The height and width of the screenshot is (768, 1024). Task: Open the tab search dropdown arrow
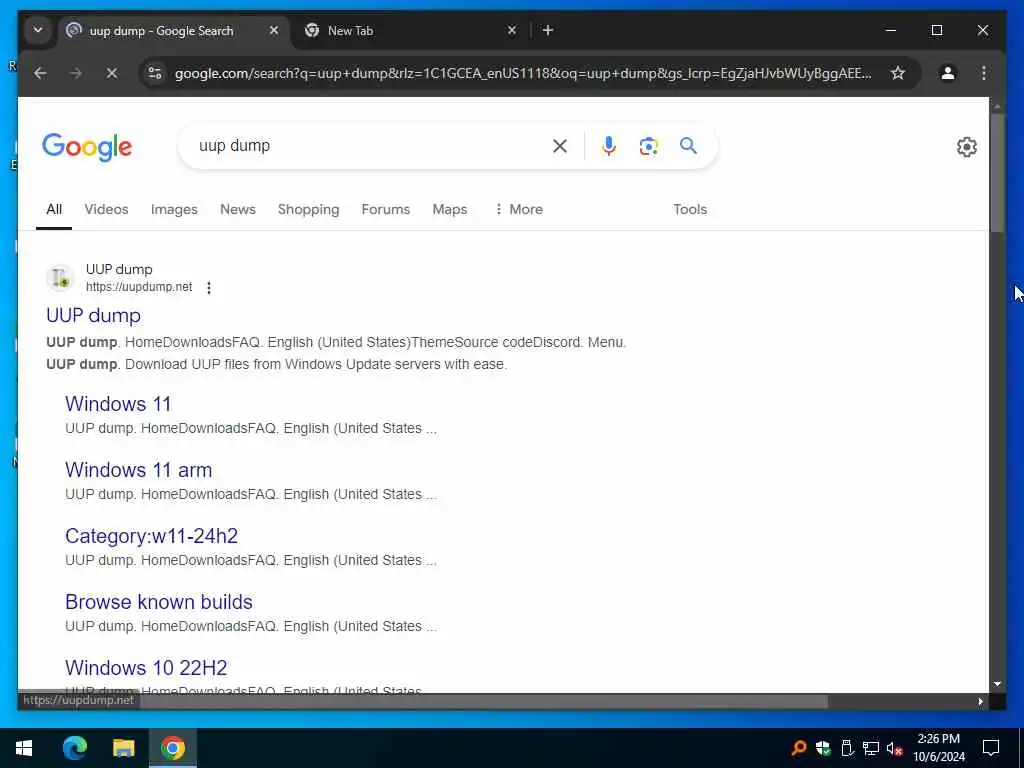(x=38, y=31)
